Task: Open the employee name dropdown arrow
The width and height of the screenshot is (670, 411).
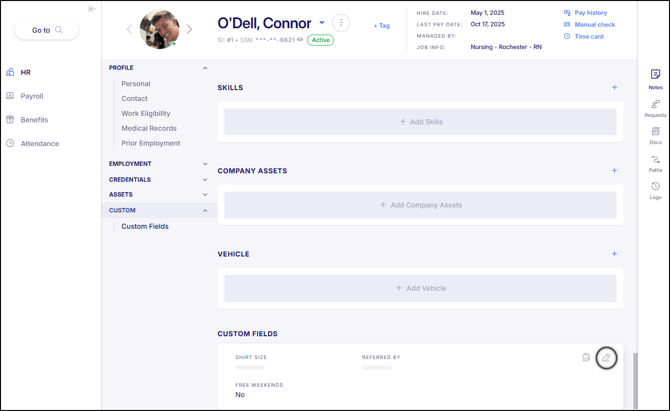Action: click(322, 23)
